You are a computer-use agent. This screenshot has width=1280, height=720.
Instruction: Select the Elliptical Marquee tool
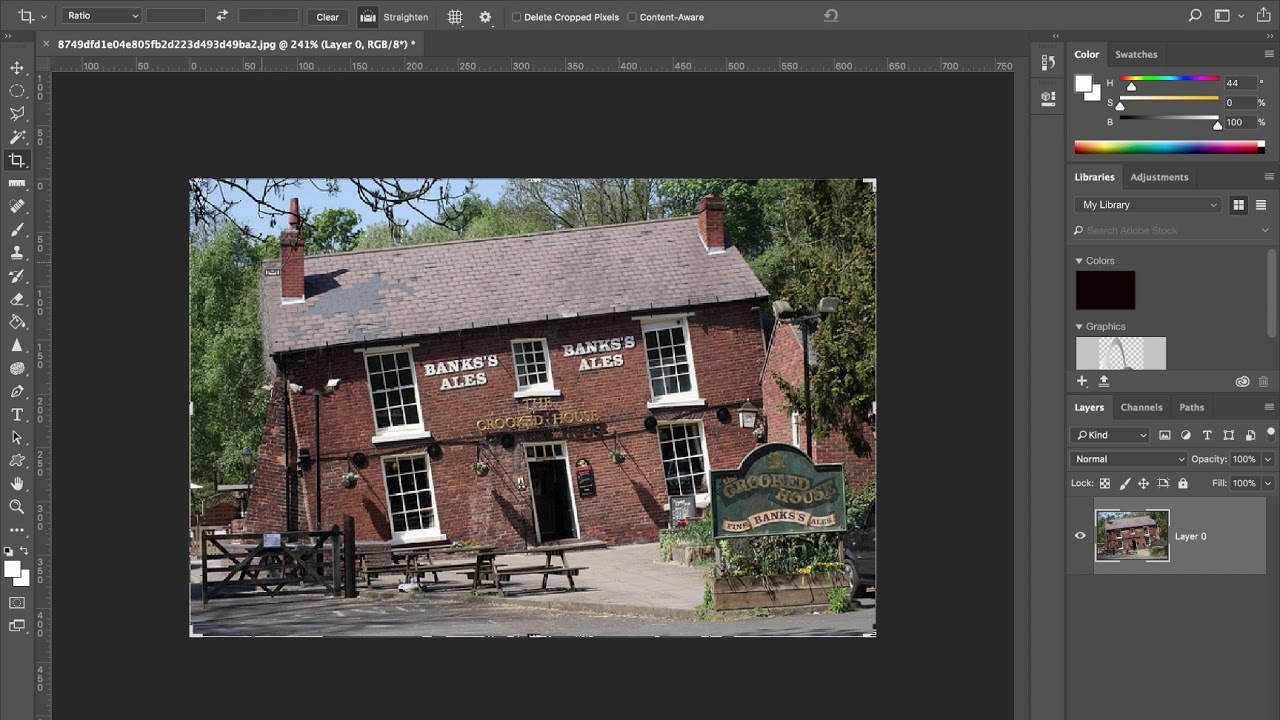[x=17, y=91]
